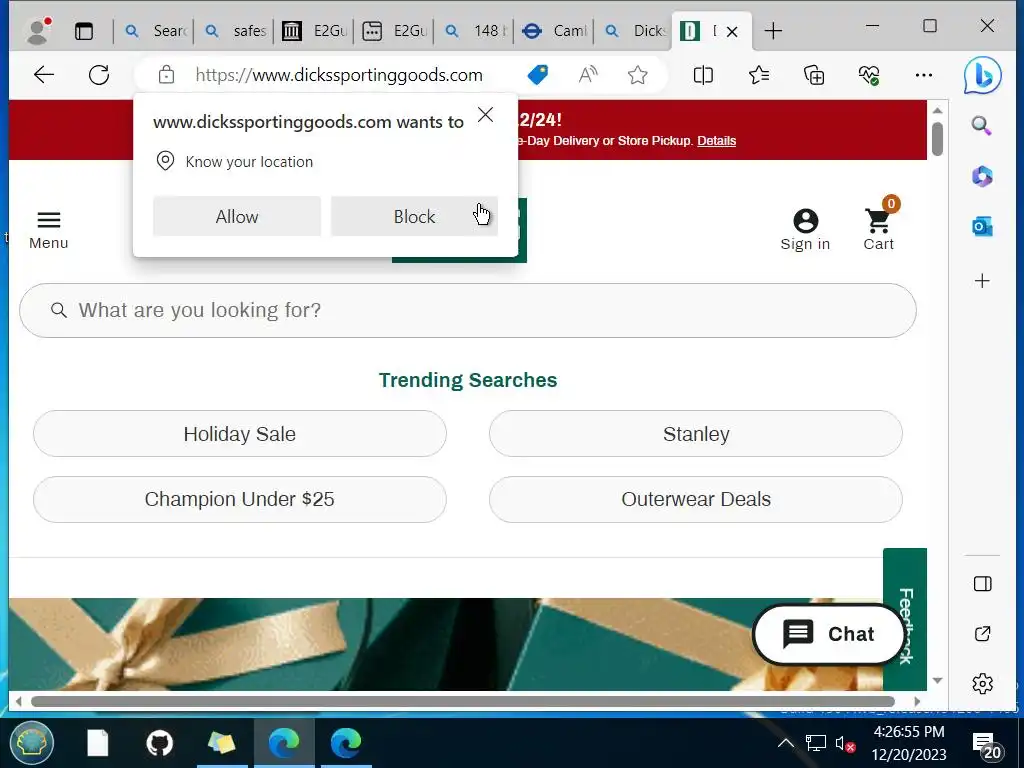Image resolution: width=1024 pixels, height=768 pixels.
Task: Open Microsoft 365 sidebar app
Action: pyautogui.click(x=982, y=176)
